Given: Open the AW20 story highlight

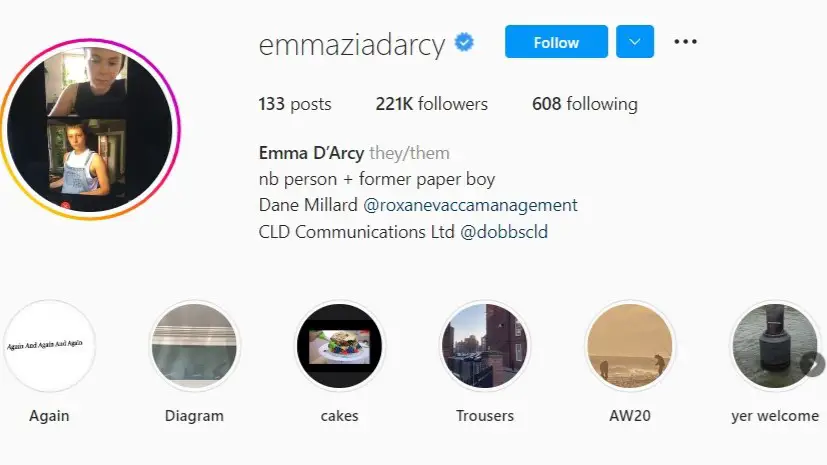Looking at the screenshot, I should (x=630, y=346).
